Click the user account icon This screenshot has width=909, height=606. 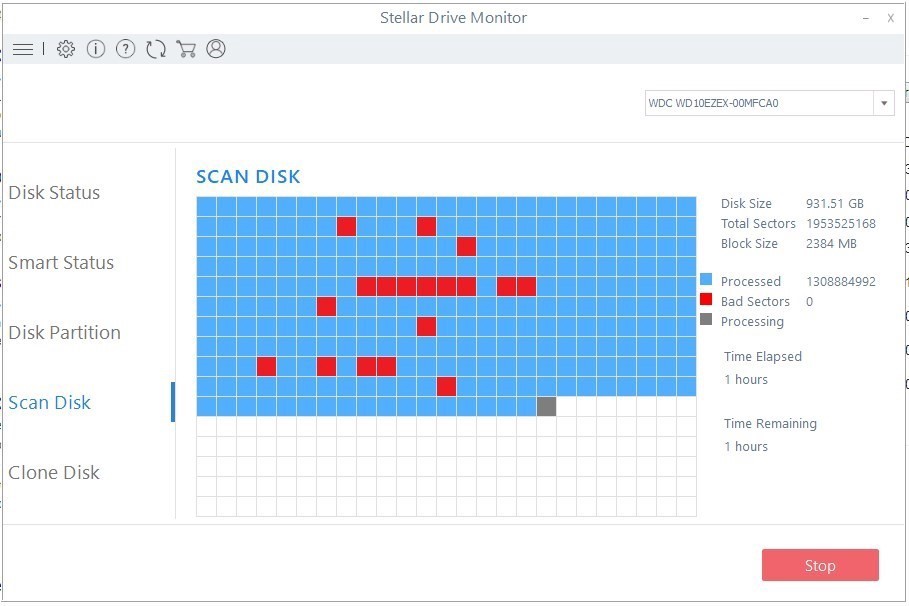216,49
